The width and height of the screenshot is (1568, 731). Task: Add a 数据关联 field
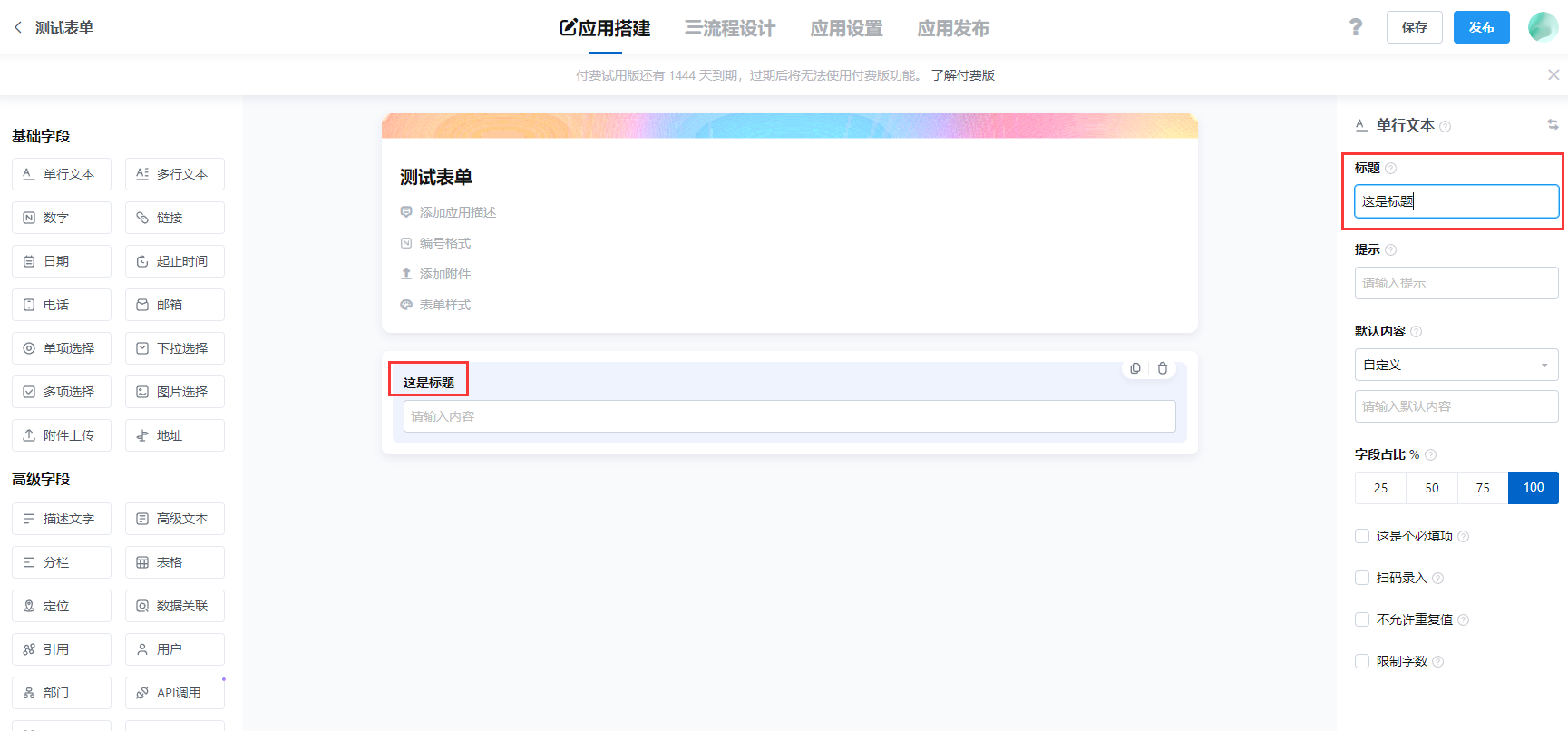175,606
